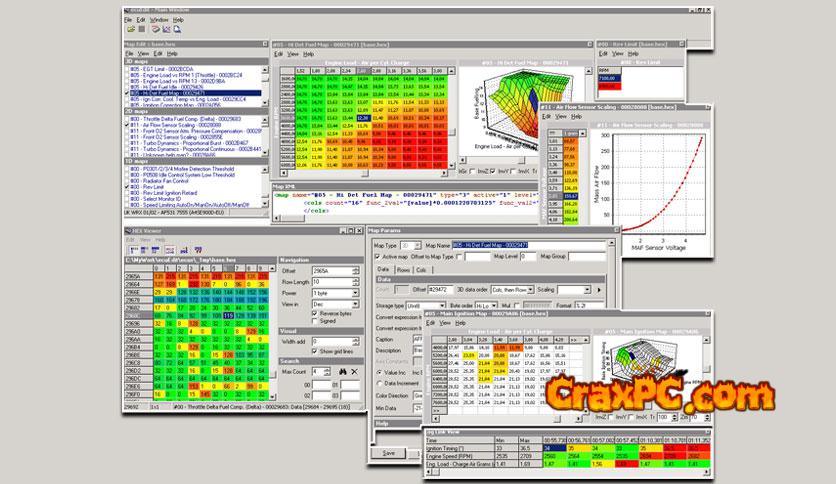
Task: Uncheck the Active map checkbox
Action: (378, 257)
